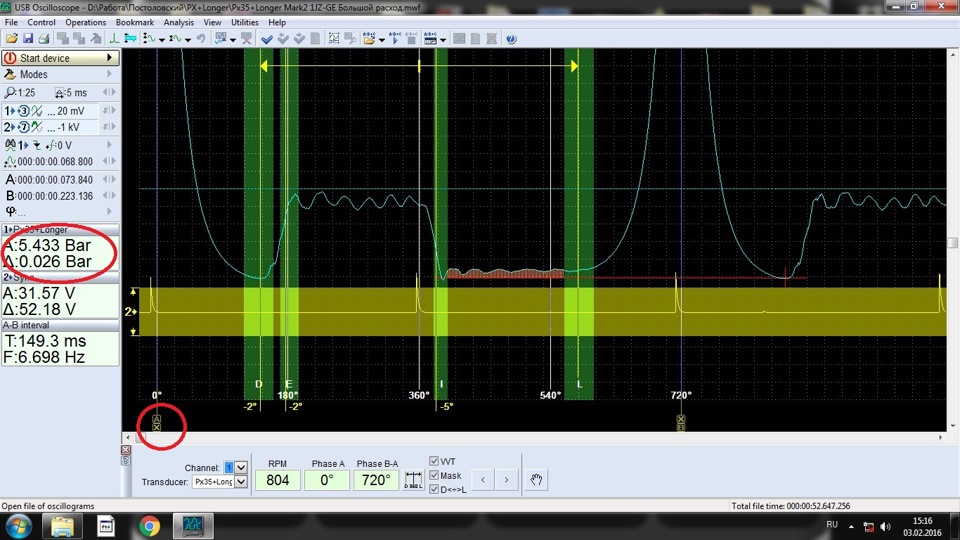960x540 pixels.
Task: Open the Bookmark menu
Action: point(135,22)
